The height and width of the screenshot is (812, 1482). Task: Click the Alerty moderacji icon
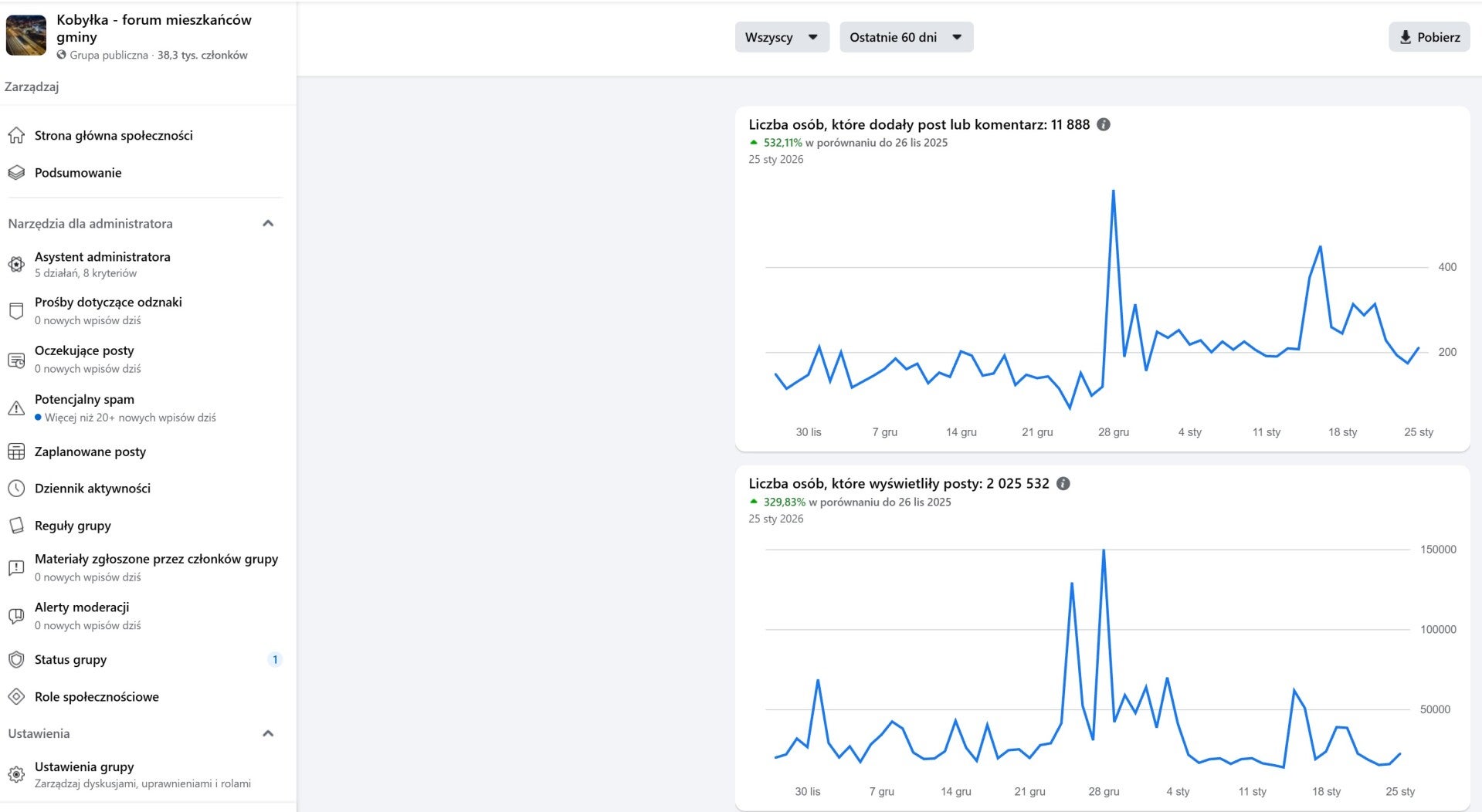pyautogui.click(x=16, y=616)
